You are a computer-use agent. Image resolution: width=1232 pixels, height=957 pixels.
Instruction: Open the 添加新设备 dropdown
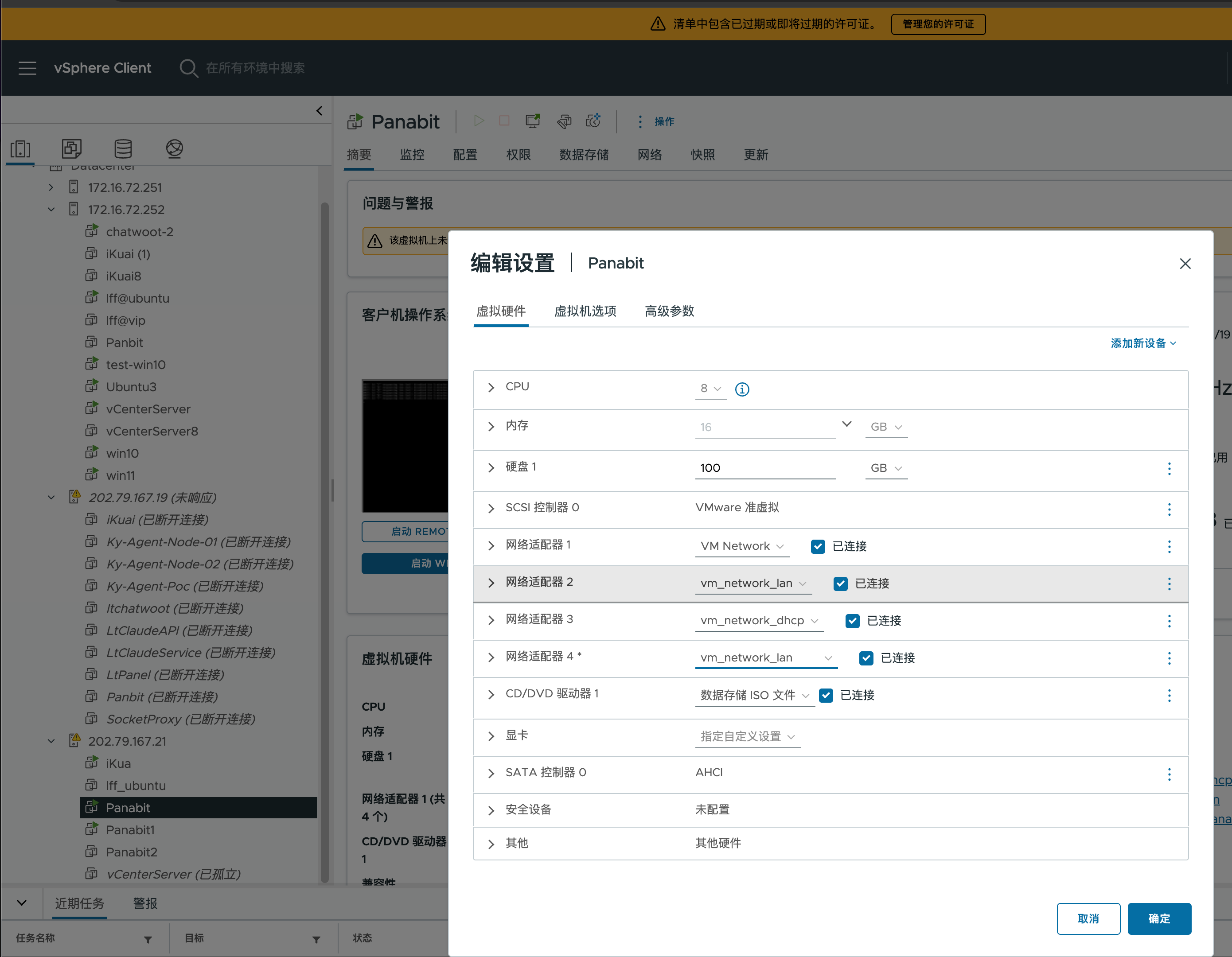[1143, 343]
